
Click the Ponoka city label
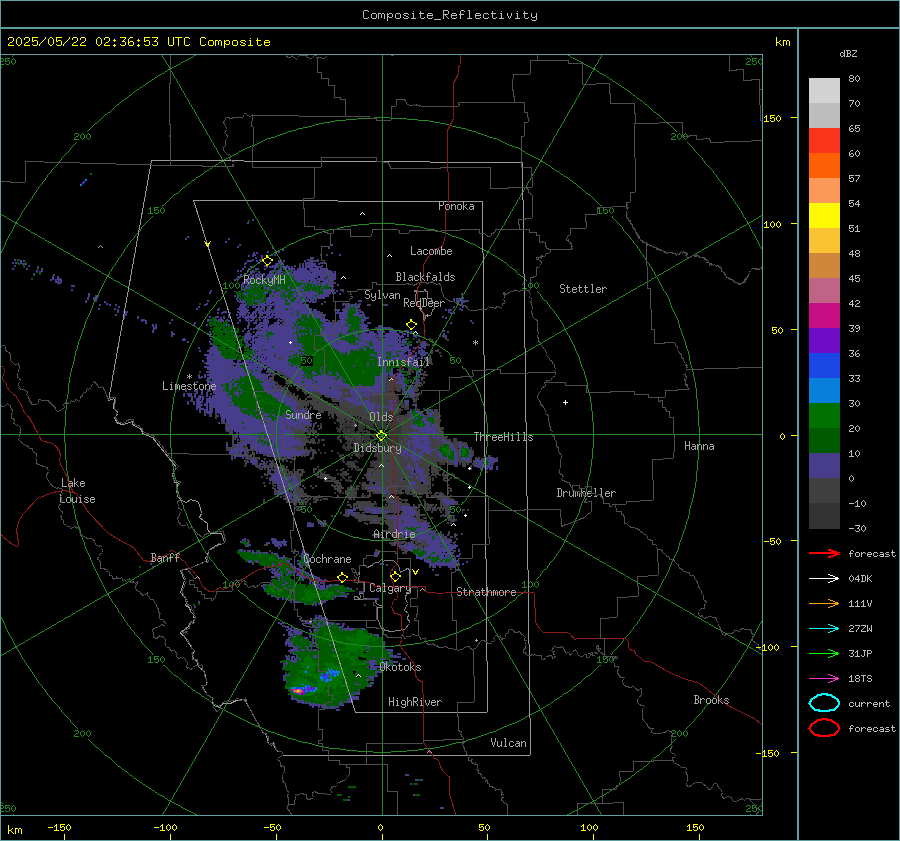point(456,206)
